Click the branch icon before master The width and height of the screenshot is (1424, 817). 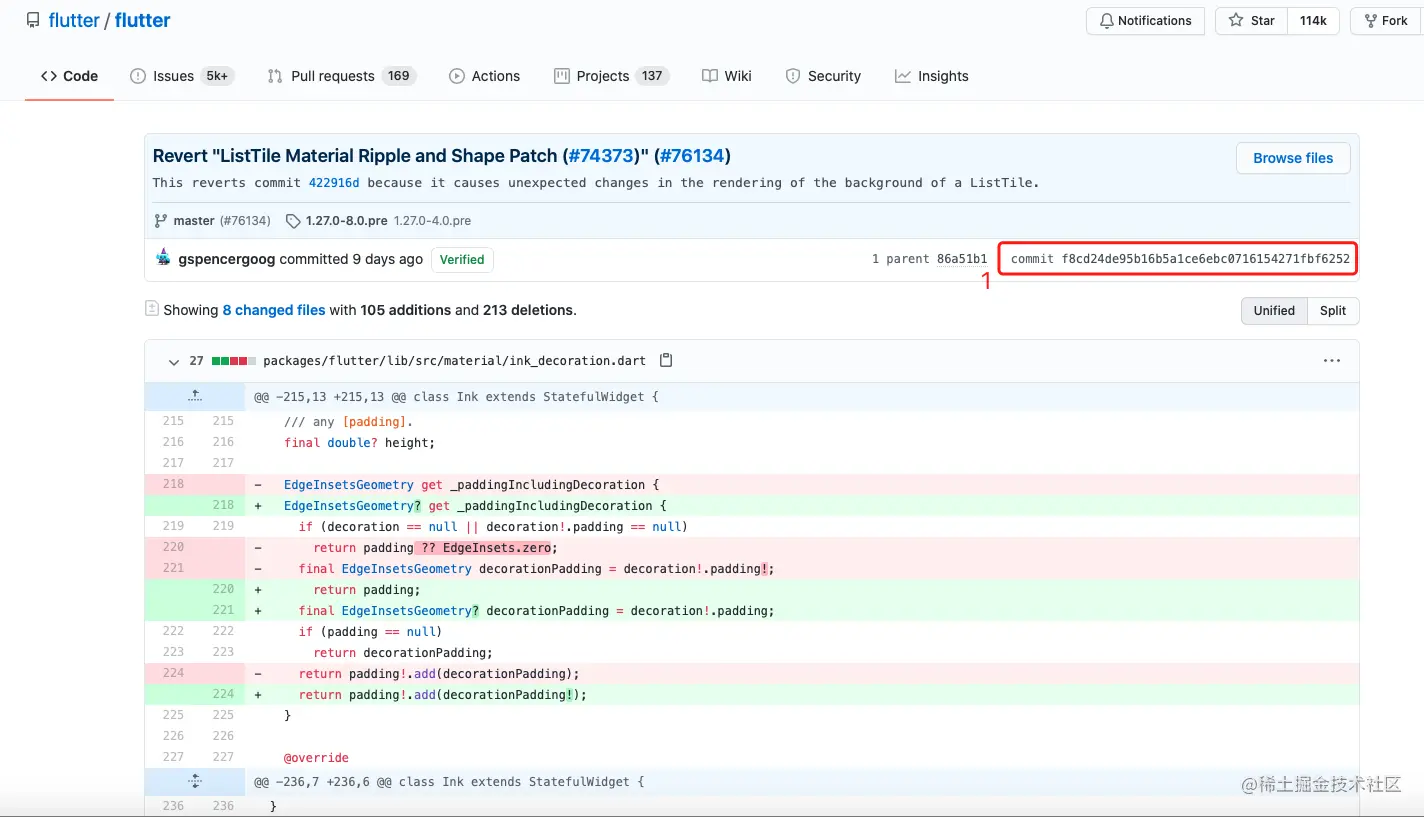[x=161, y=220]
